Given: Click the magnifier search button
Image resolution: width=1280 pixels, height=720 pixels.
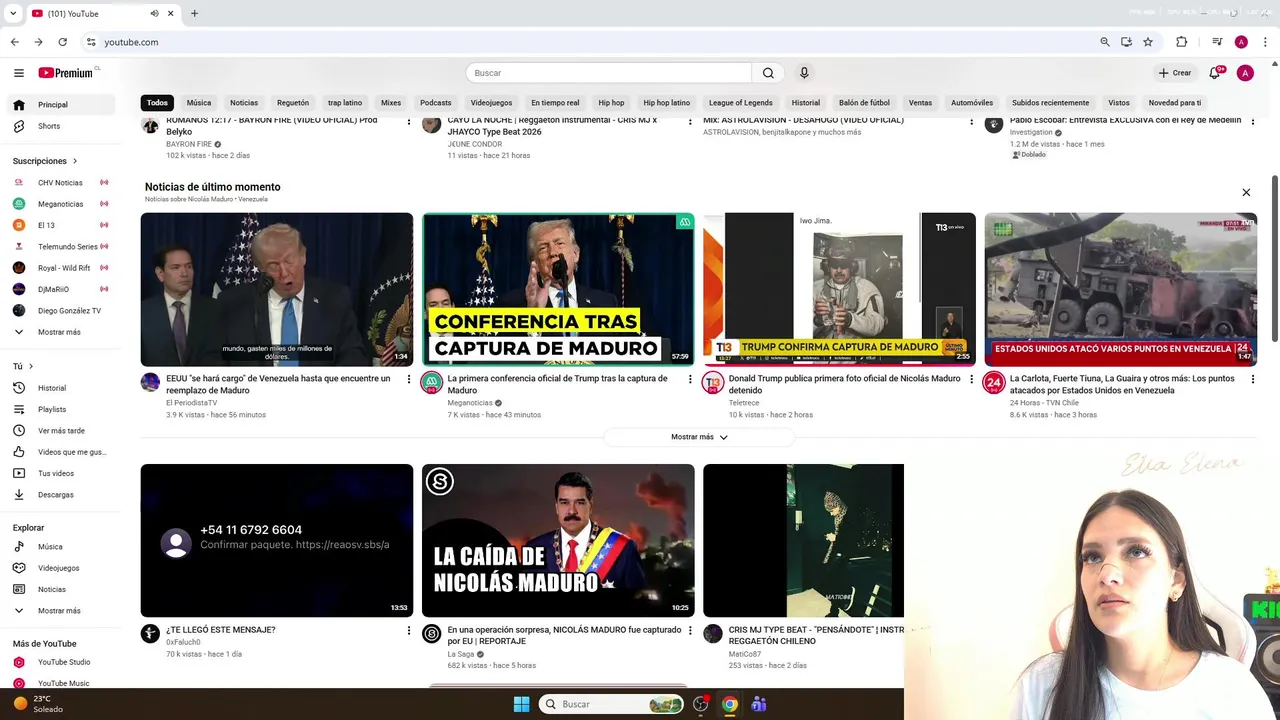Looking at the screenshot, I should click(768, 73).
